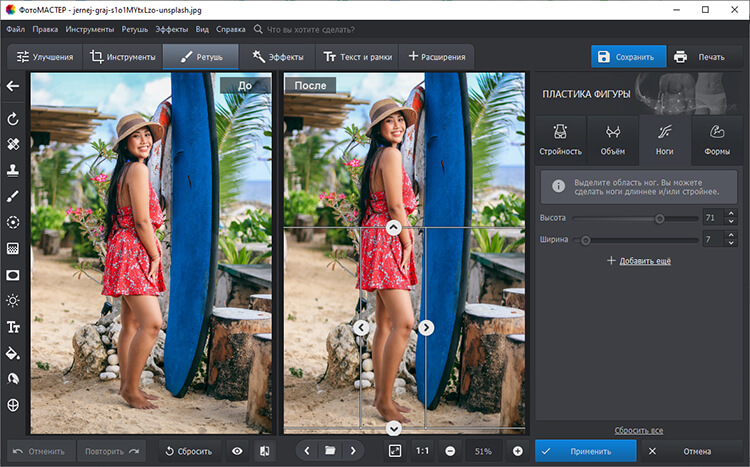Click the Ширина value input field

(x=713, y=240)
